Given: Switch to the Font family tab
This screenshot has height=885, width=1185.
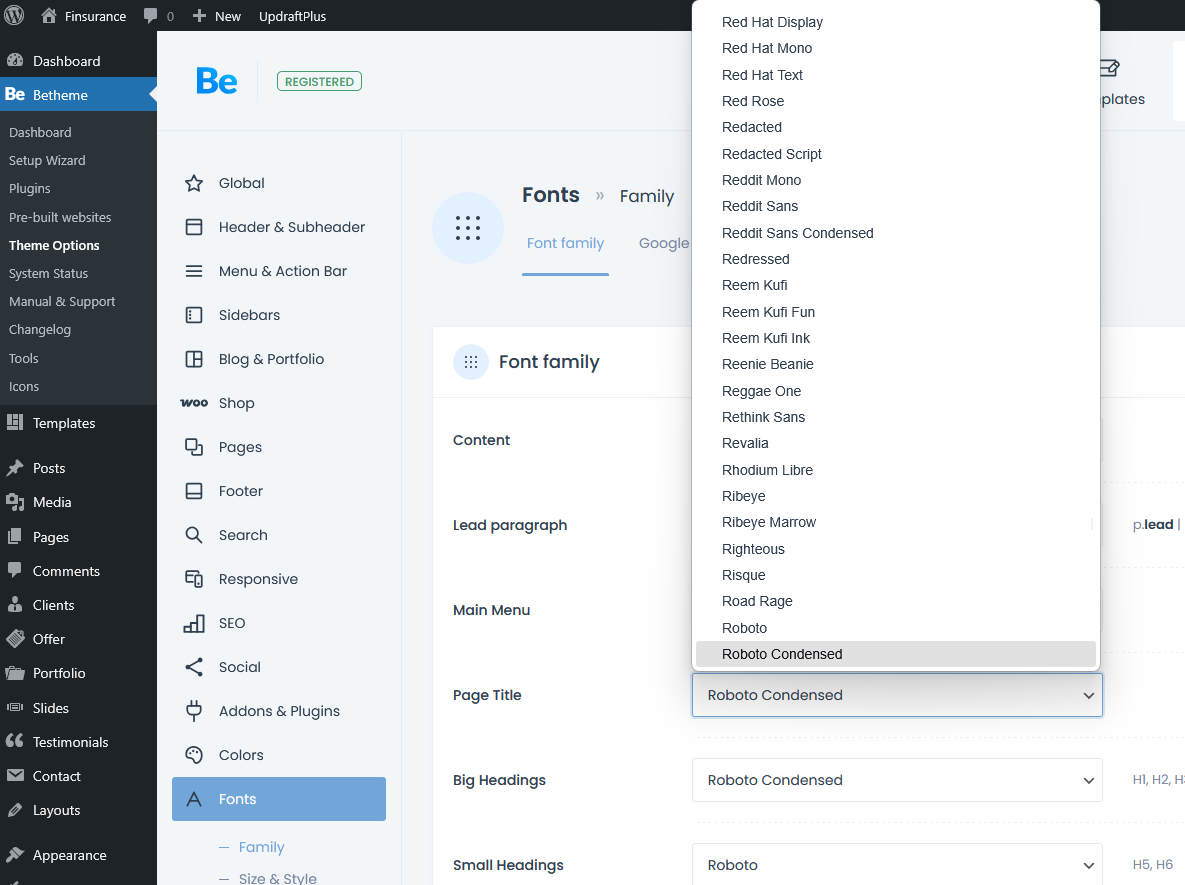Looking at the screenshot, I should pyautogui.click(x=565, y=243).
